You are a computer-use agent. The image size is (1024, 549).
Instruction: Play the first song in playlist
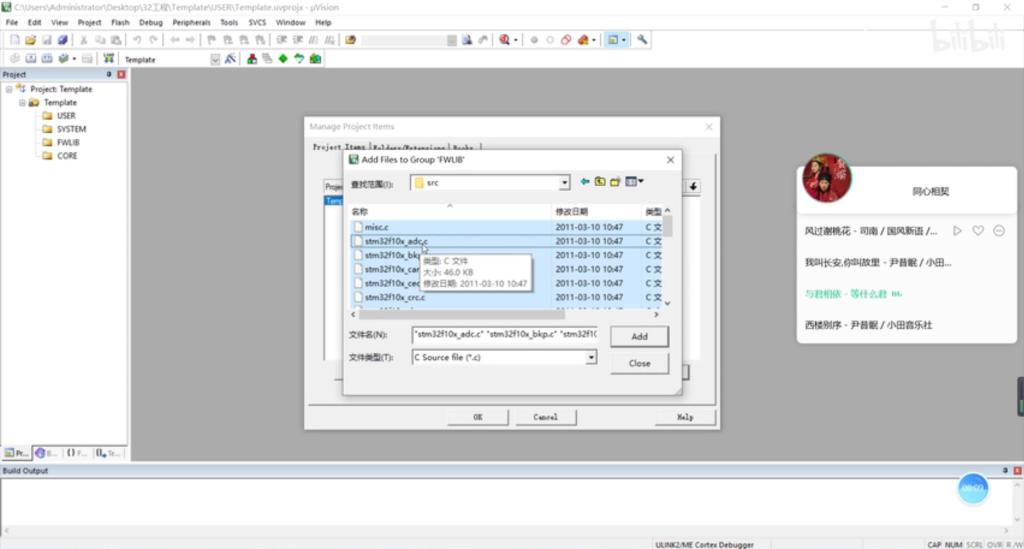coord(957,231)
